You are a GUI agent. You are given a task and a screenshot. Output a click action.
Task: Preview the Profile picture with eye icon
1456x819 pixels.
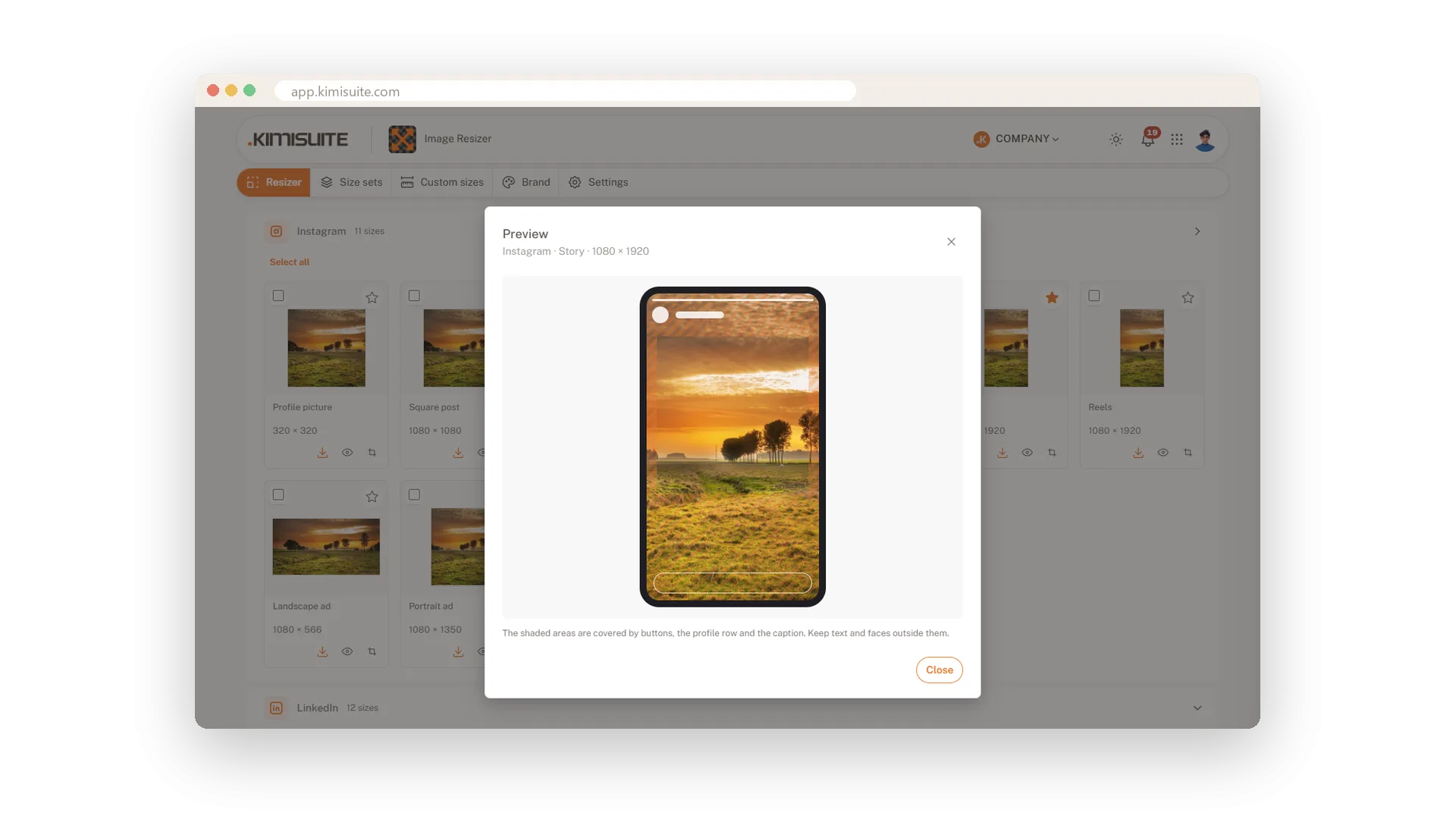pyautogui.click(x=347, y=453)
